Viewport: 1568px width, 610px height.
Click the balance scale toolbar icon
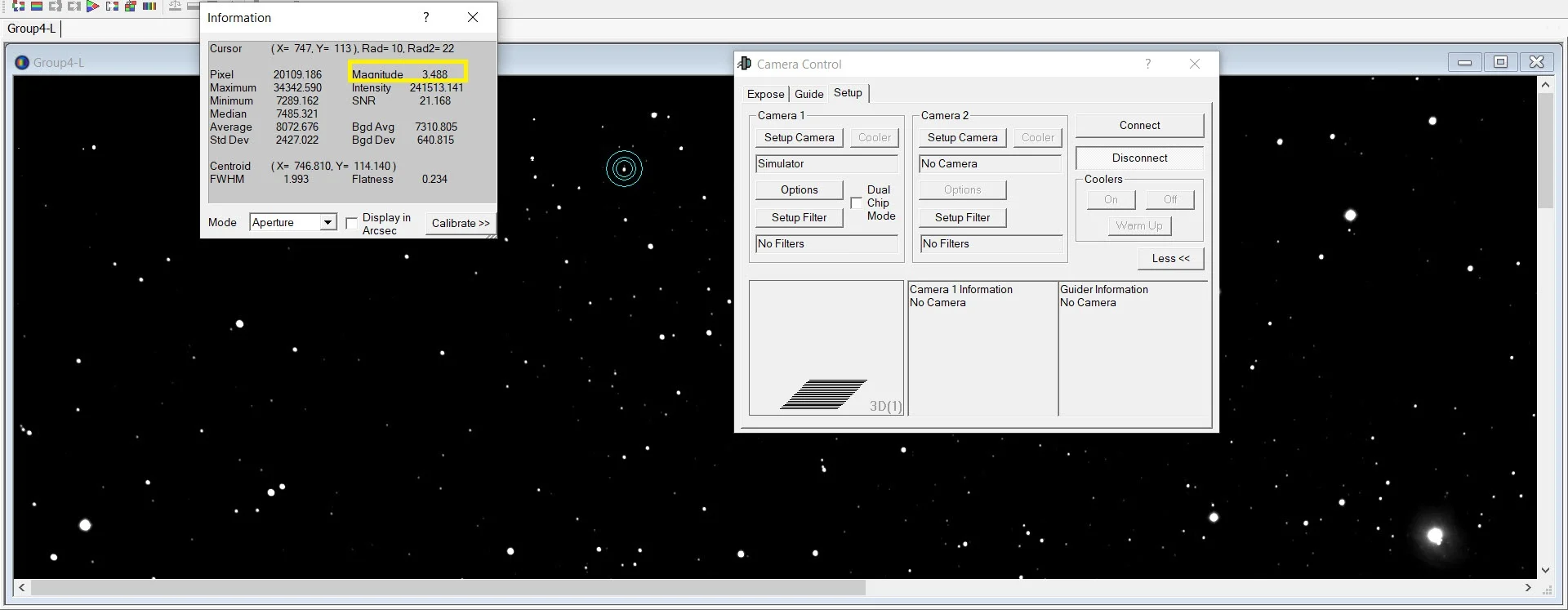coord(175,6)
